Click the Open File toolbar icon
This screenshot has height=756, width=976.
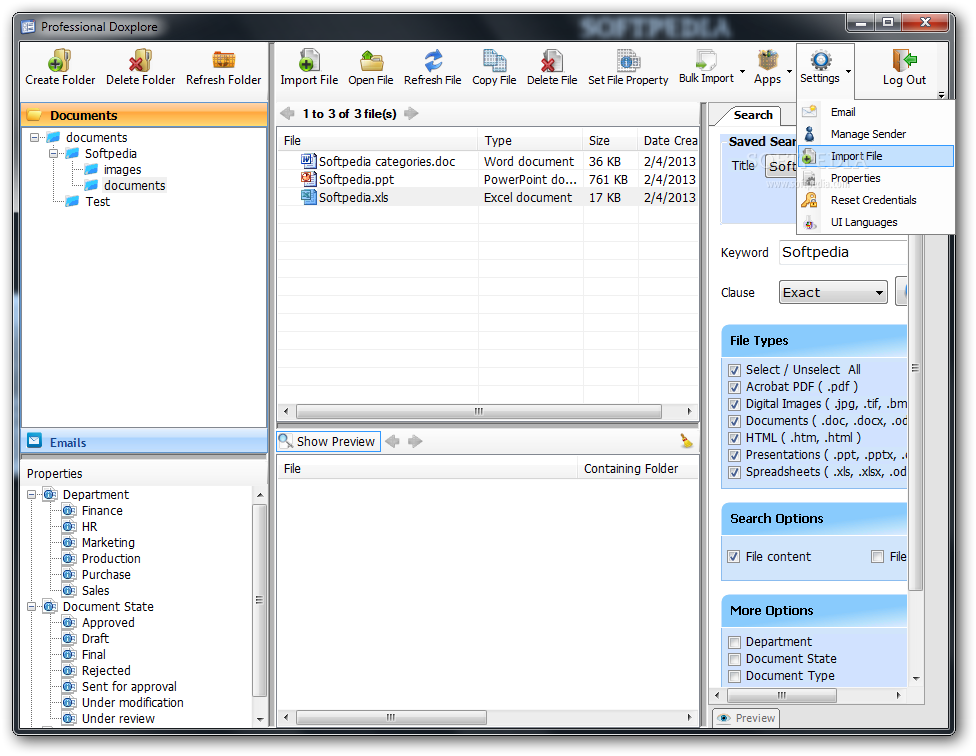[x=371, y=61]
